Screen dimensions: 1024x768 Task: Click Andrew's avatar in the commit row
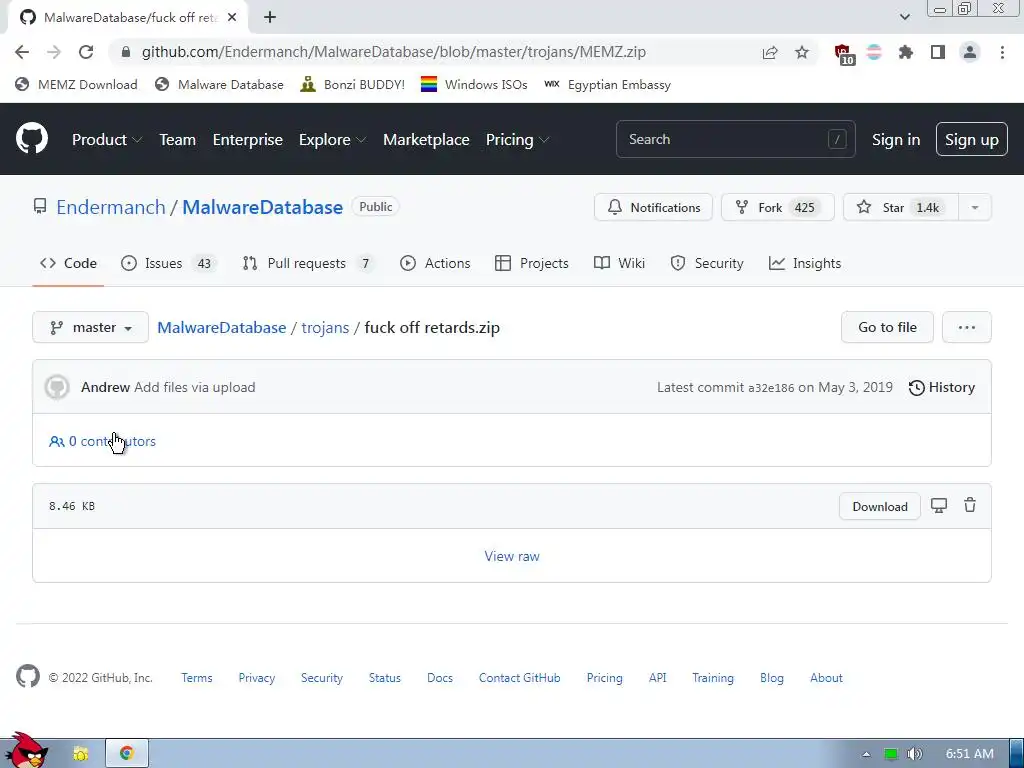pos(57,387)
